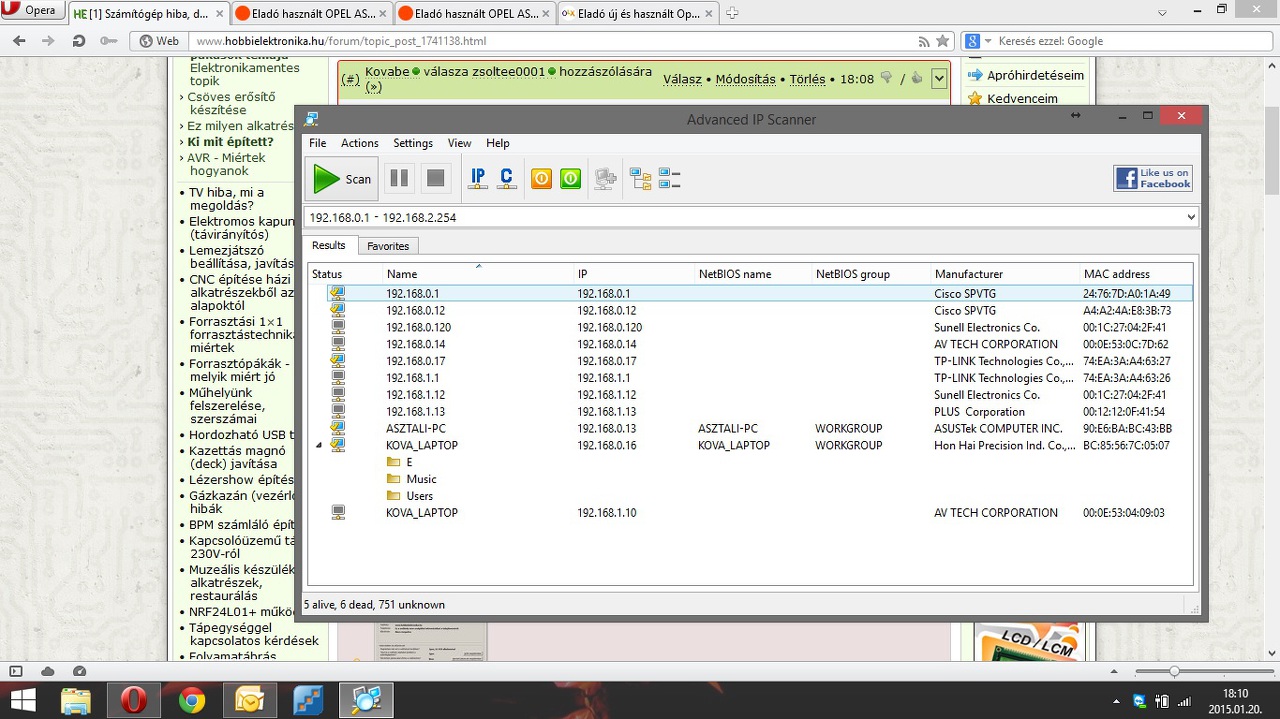This screenshot has width=1280, height=719.
Task: Start the network scan with Scan button
Action: 342,179
